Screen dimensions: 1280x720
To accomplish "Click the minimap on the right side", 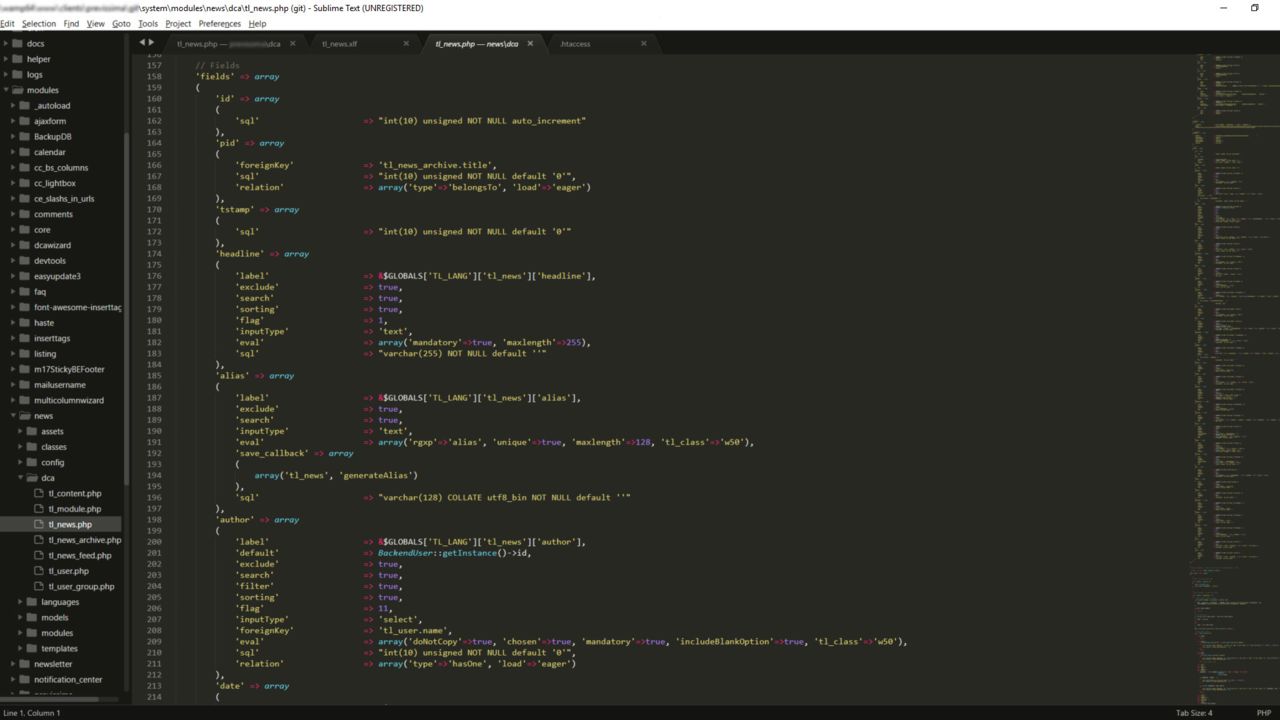I will (x=1234, y=380).
